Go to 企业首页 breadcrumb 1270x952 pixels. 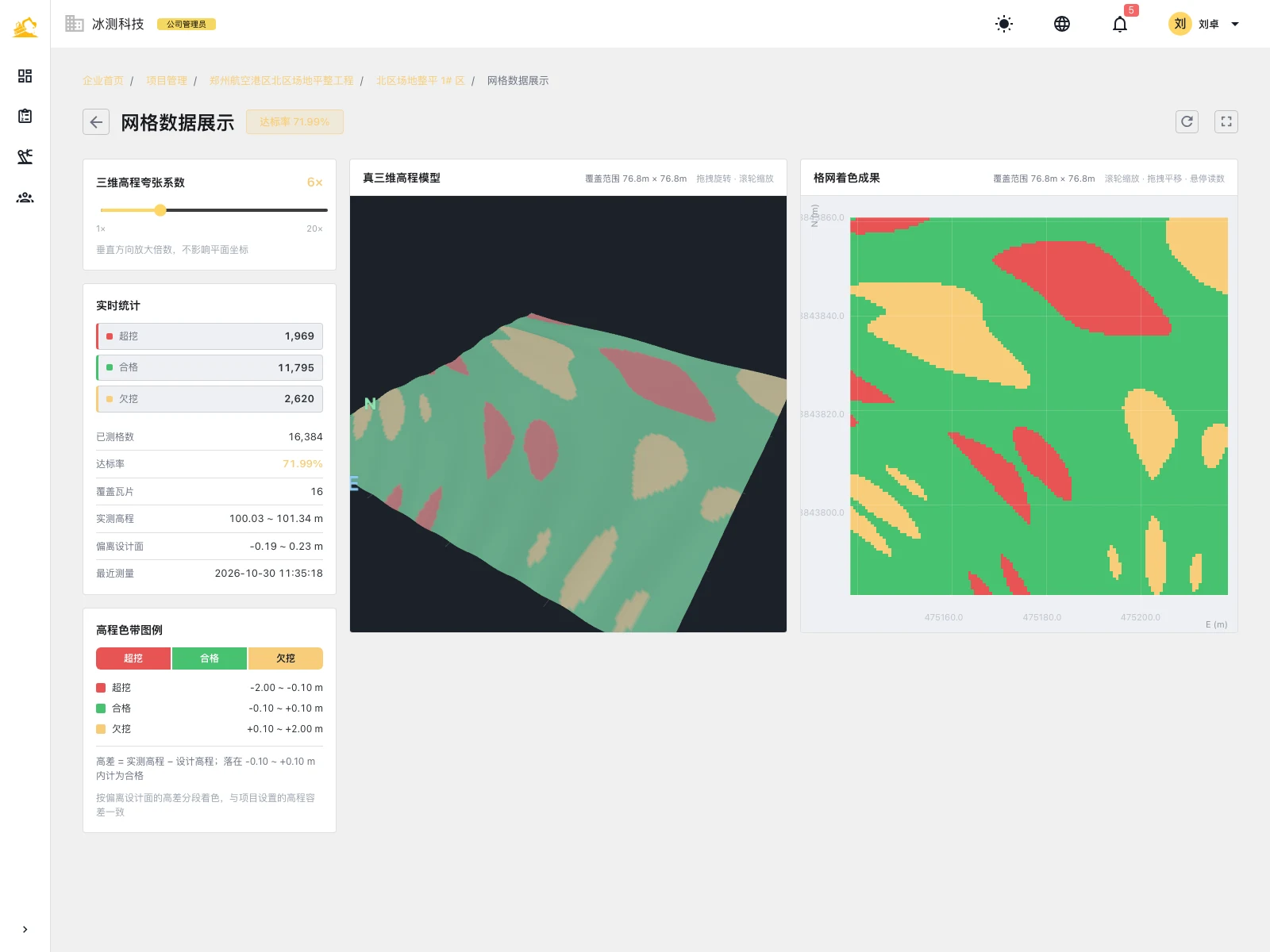[x=103, y=81]
